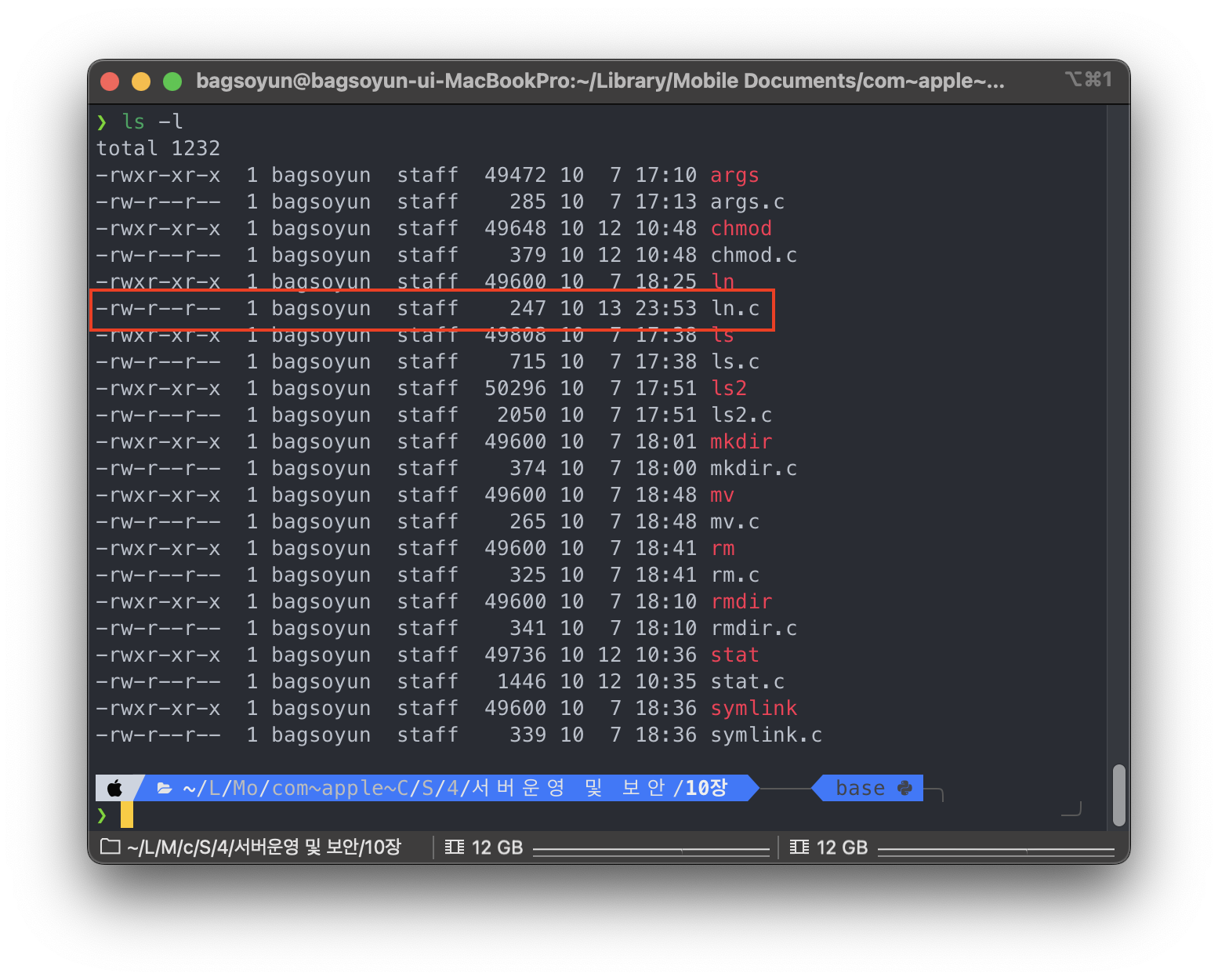
Task: Click the file size 49472 for args
Action: pyautogui.click(x=515, y=175)
